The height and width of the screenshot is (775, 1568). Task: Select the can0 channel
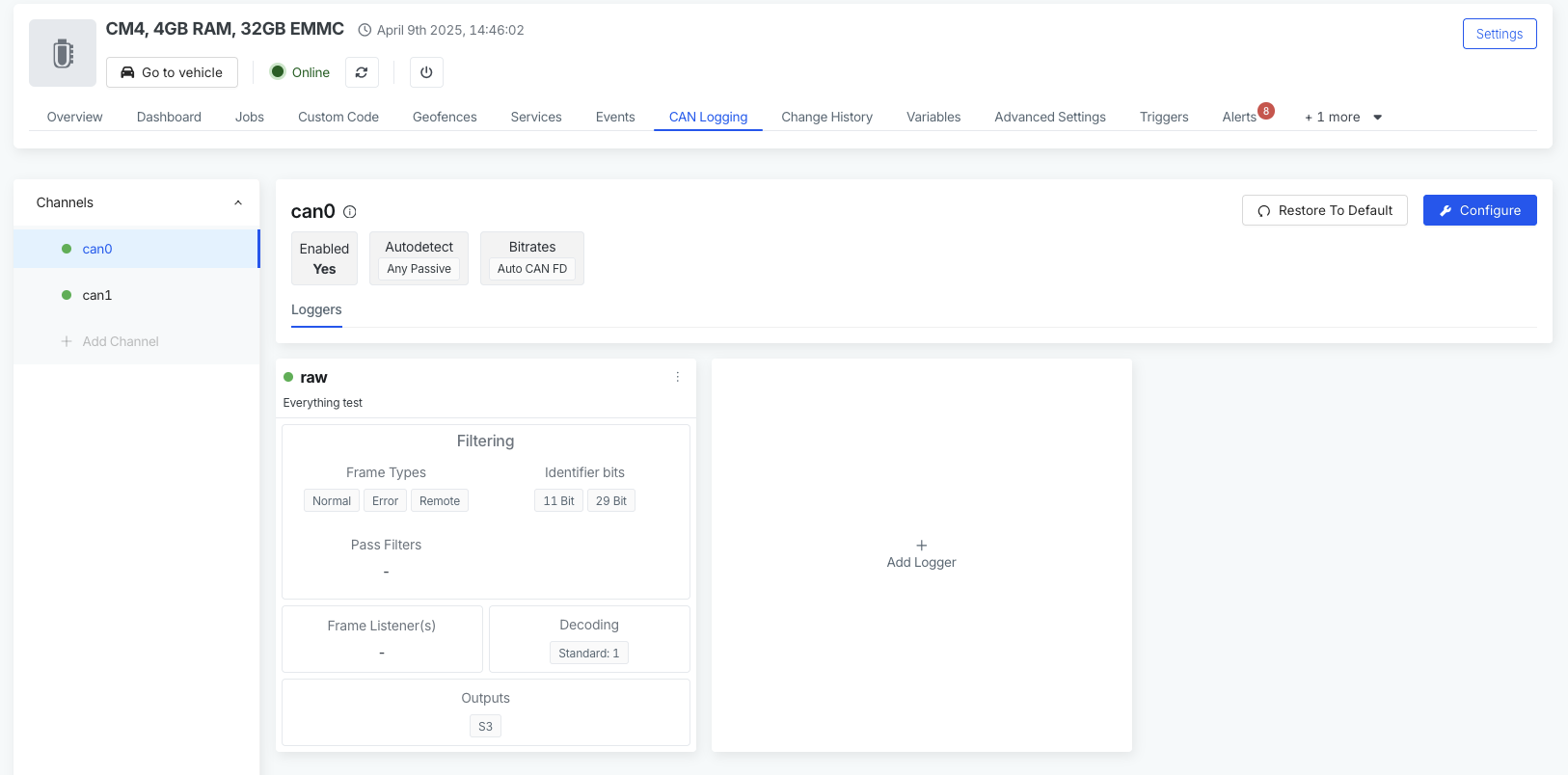click(x=97, y=249)
